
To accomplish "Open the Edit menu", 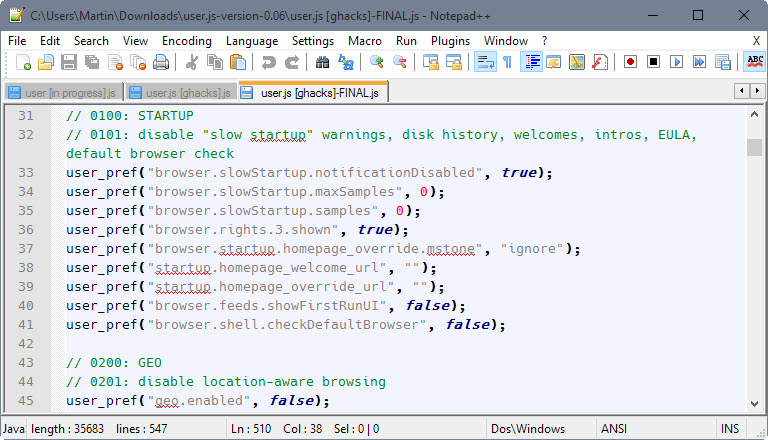I will 50,41.
